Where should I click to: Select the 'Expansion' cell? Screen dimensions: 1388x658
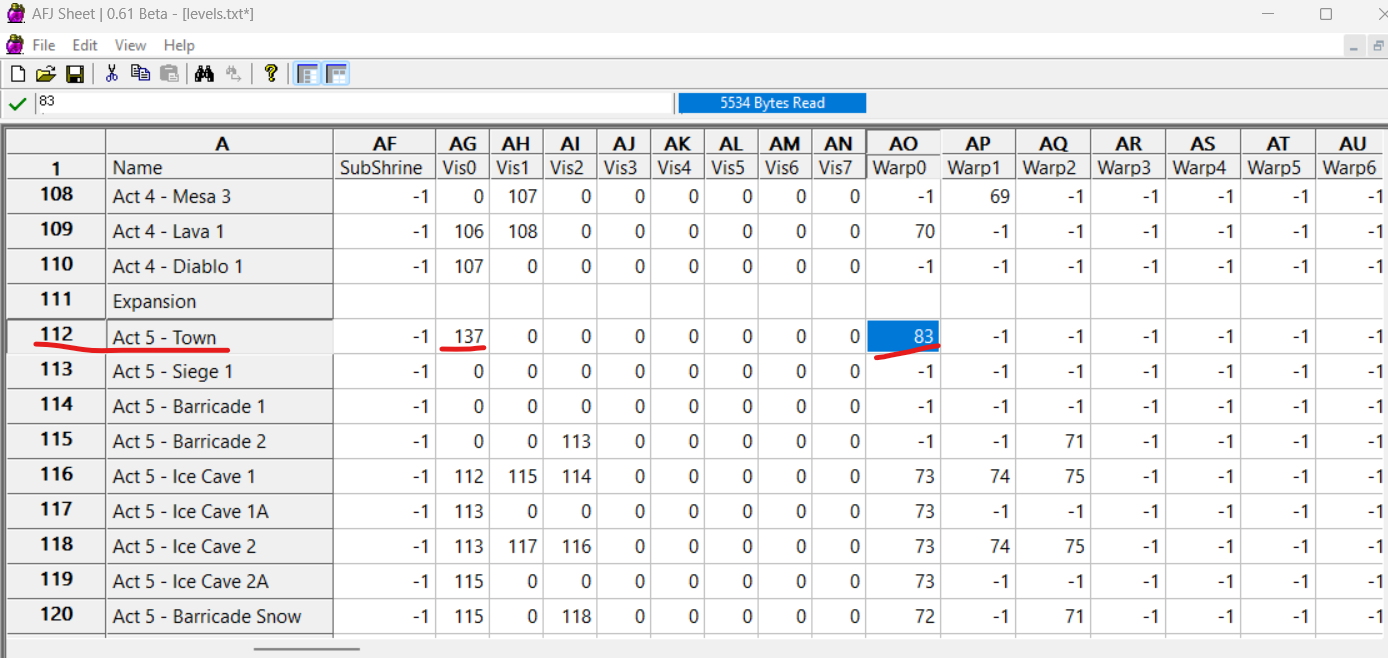tap(220, 301)
